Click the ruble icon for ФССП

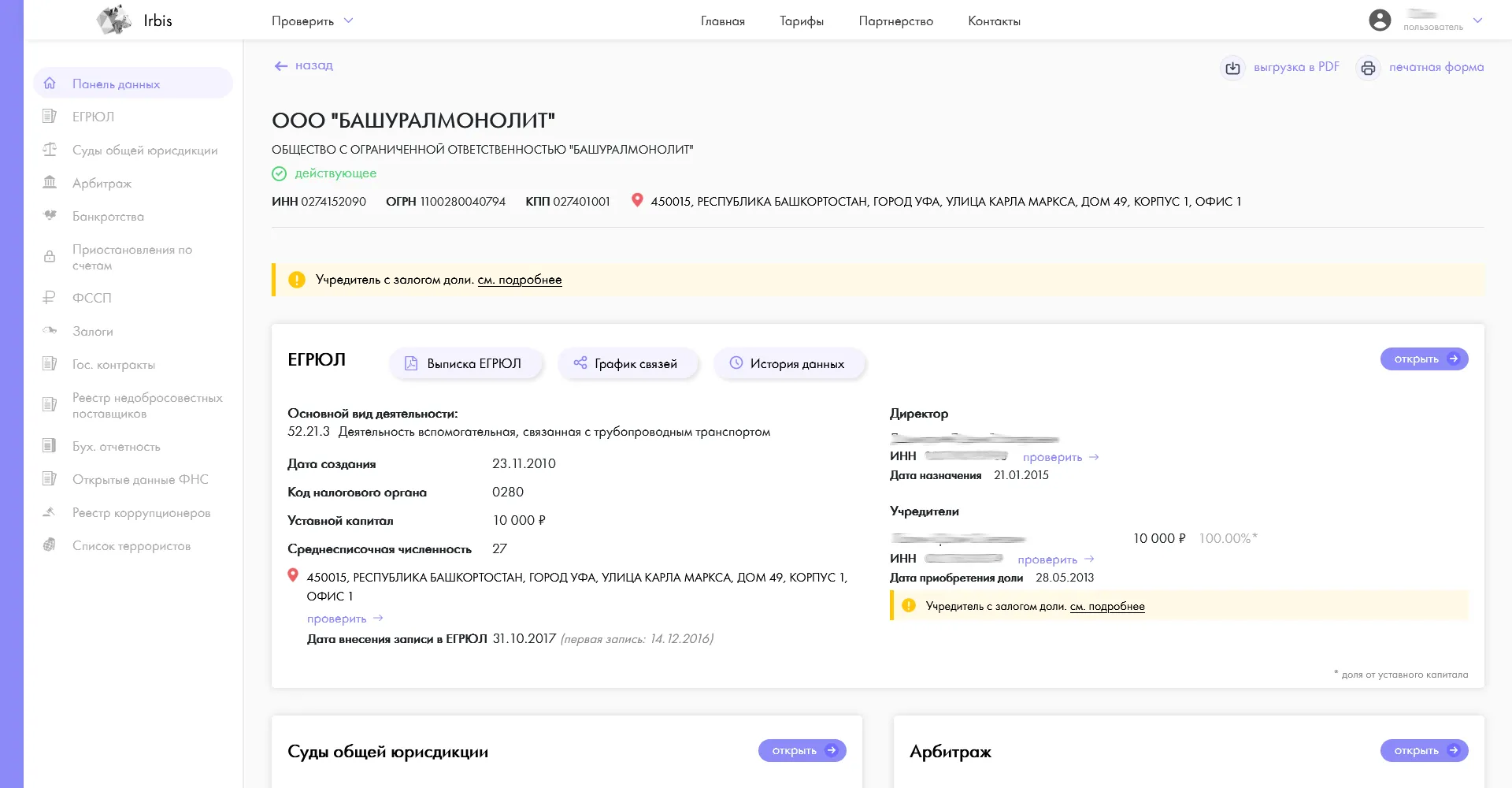[49, 297]
